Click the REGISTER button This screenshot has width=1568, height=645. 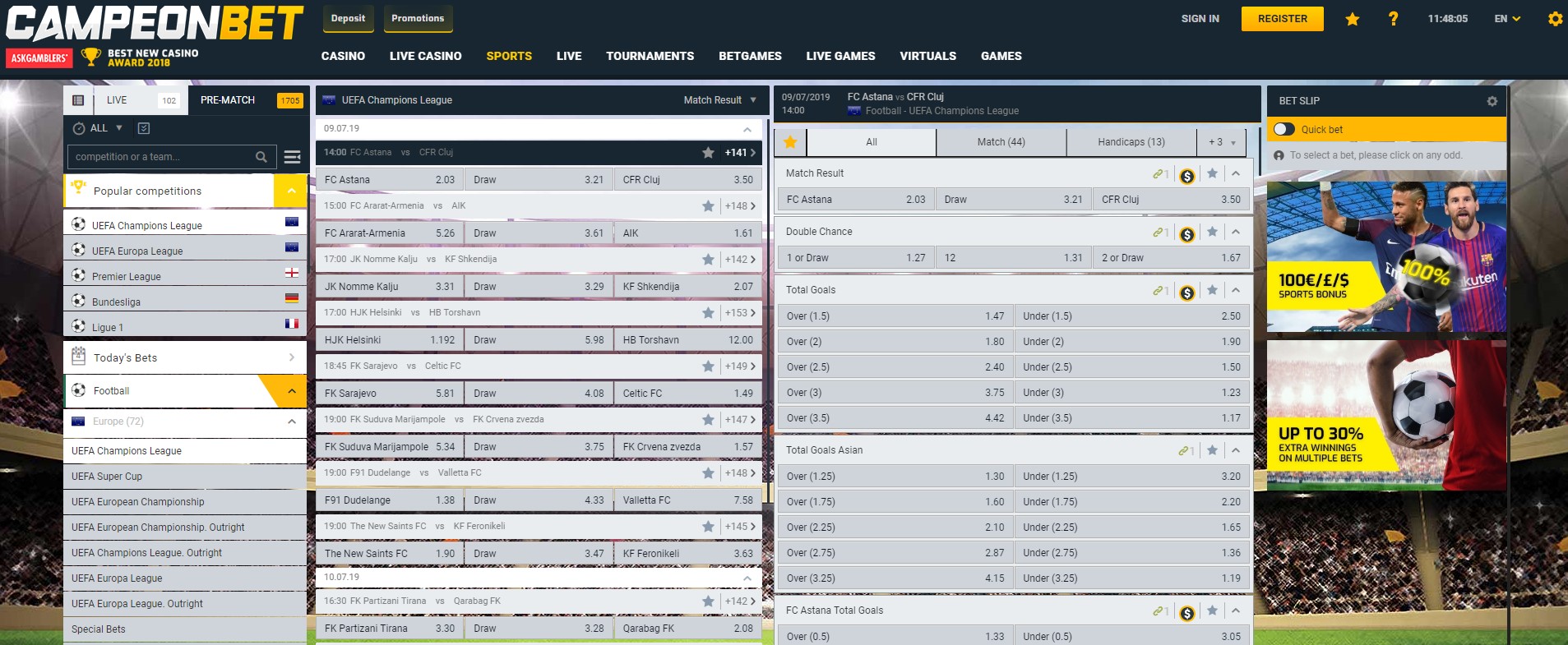pyautogui.click(x=1282, y=19)
